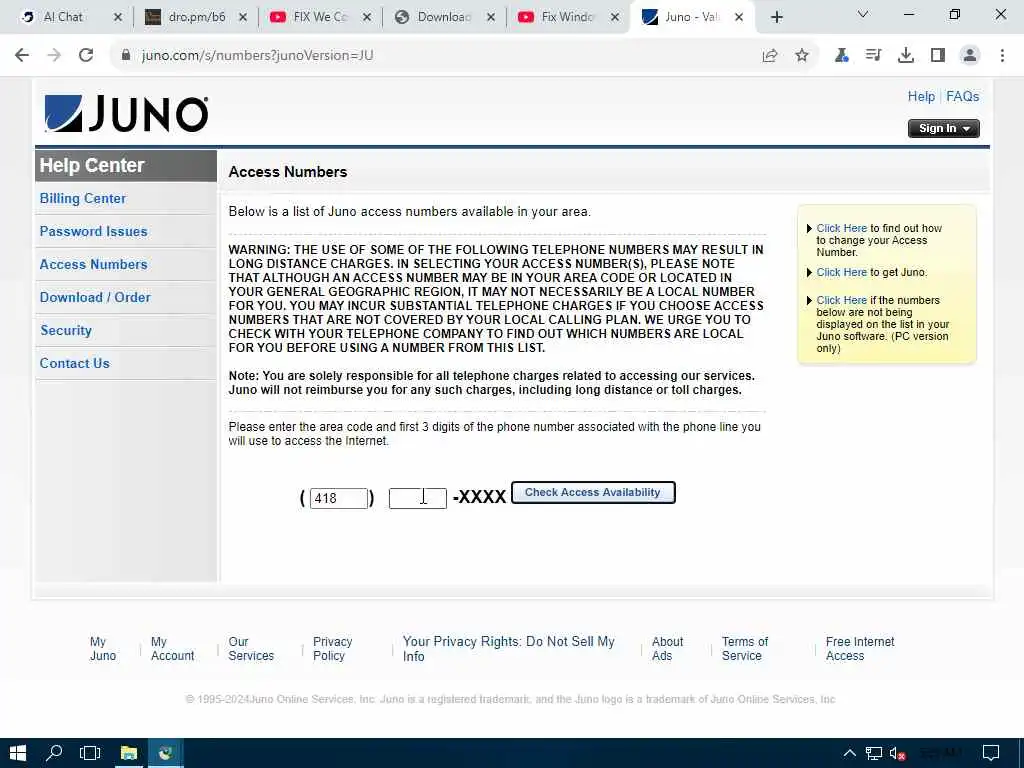This screenshot has width=1024, height=768.
Task: Open Security in sidebar
Action: (66, 330)
